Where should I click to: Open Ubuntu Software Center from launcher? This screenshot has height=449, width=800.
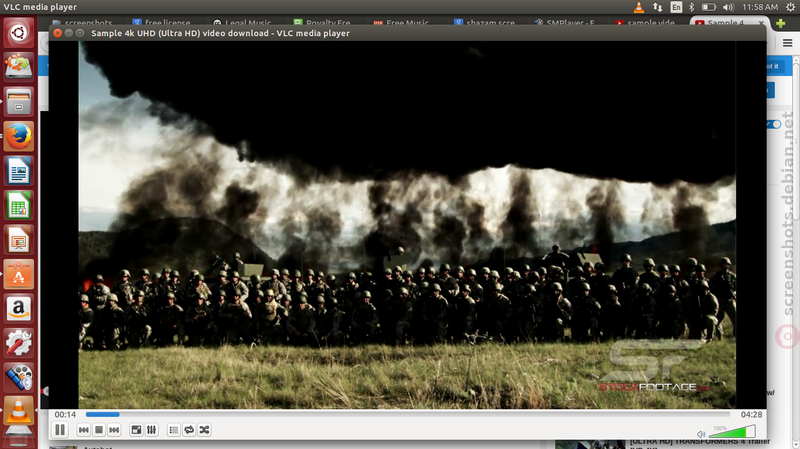pyautogui.click(x=18, y=275)
